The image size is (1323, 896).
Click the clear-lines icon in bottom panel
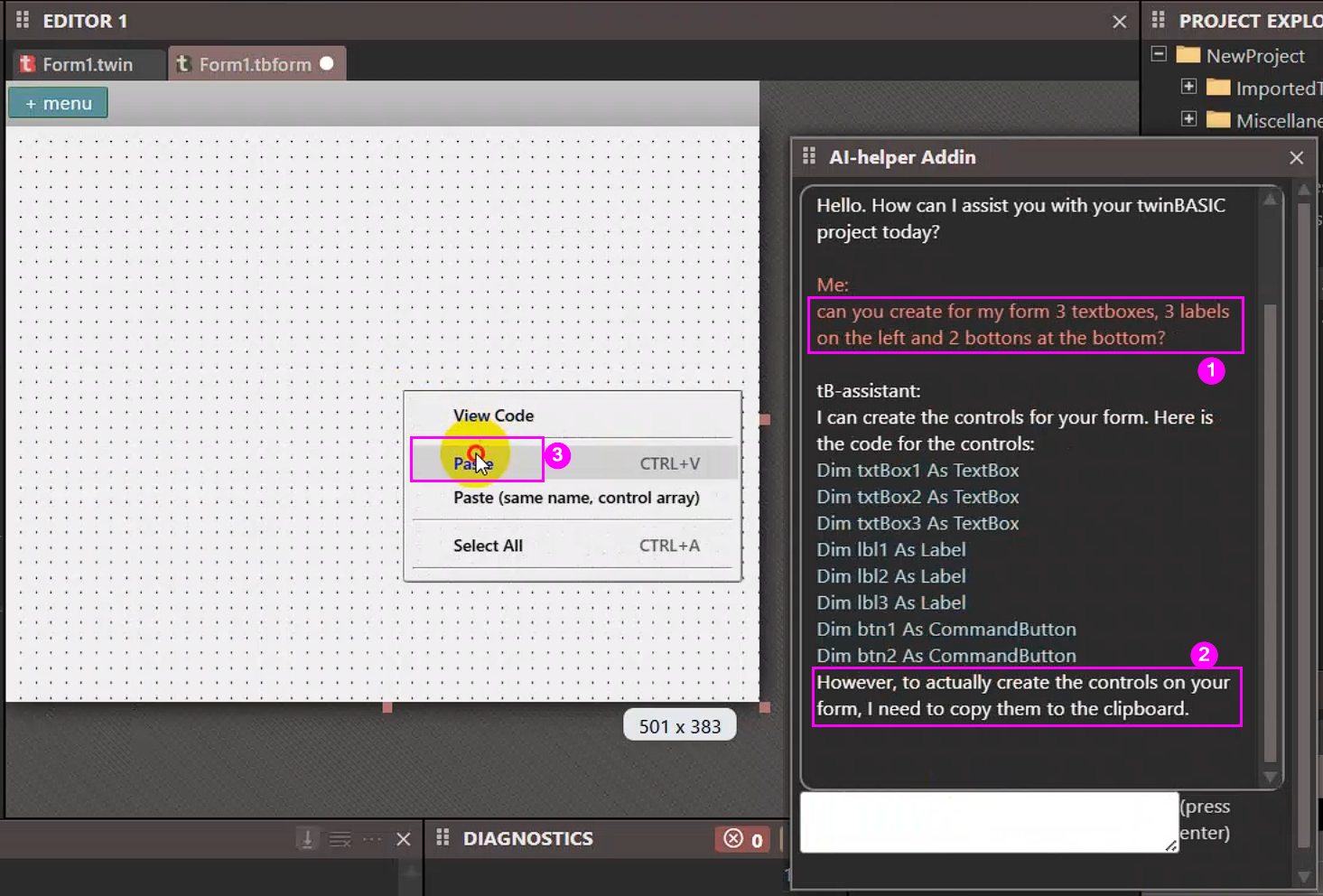click(x=340, y=840)
